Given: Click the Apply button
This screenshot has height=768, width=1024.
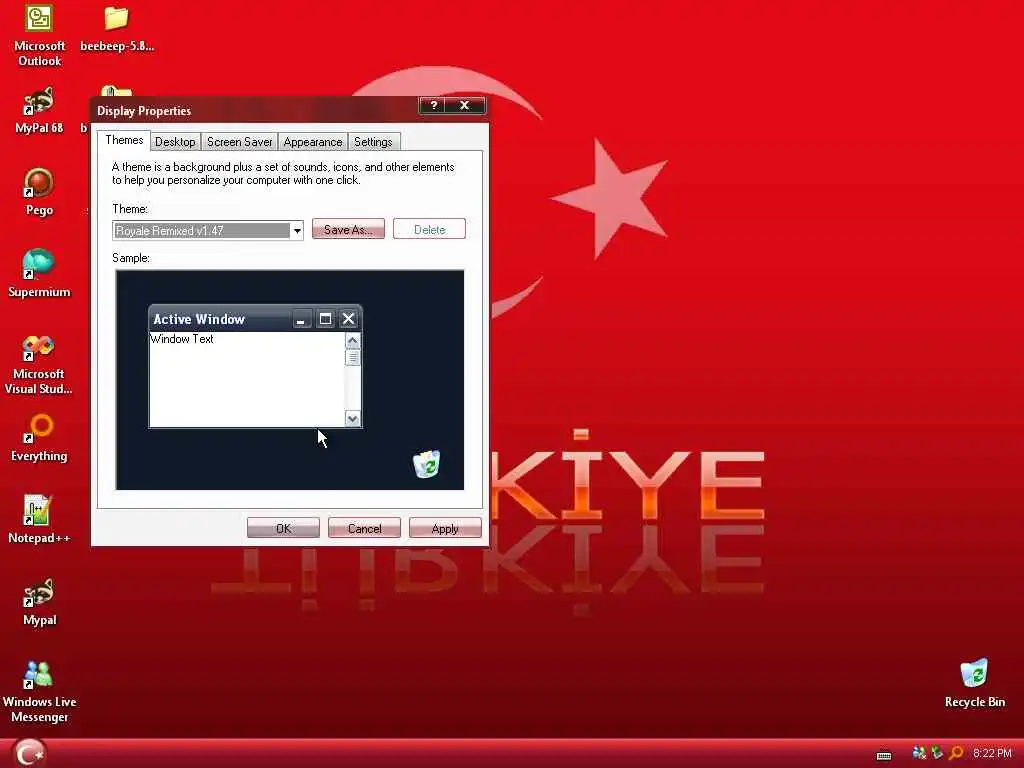Looking at the screenshot, I should click(445, 528).
